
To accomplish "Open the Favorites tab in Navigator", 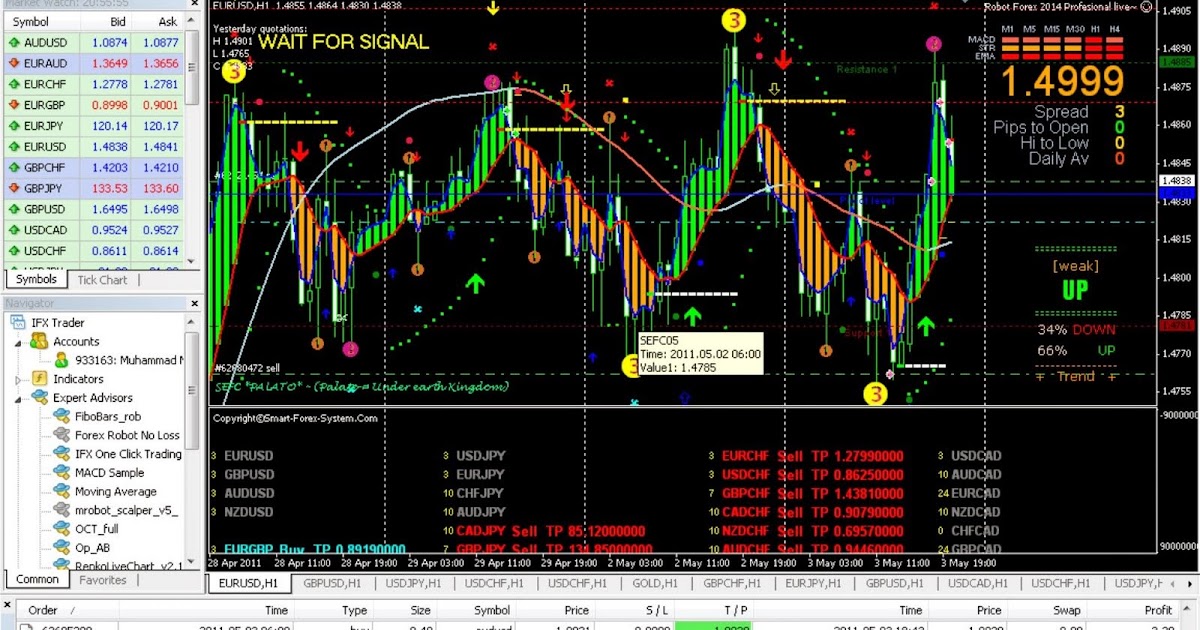I will pos(103,580).
